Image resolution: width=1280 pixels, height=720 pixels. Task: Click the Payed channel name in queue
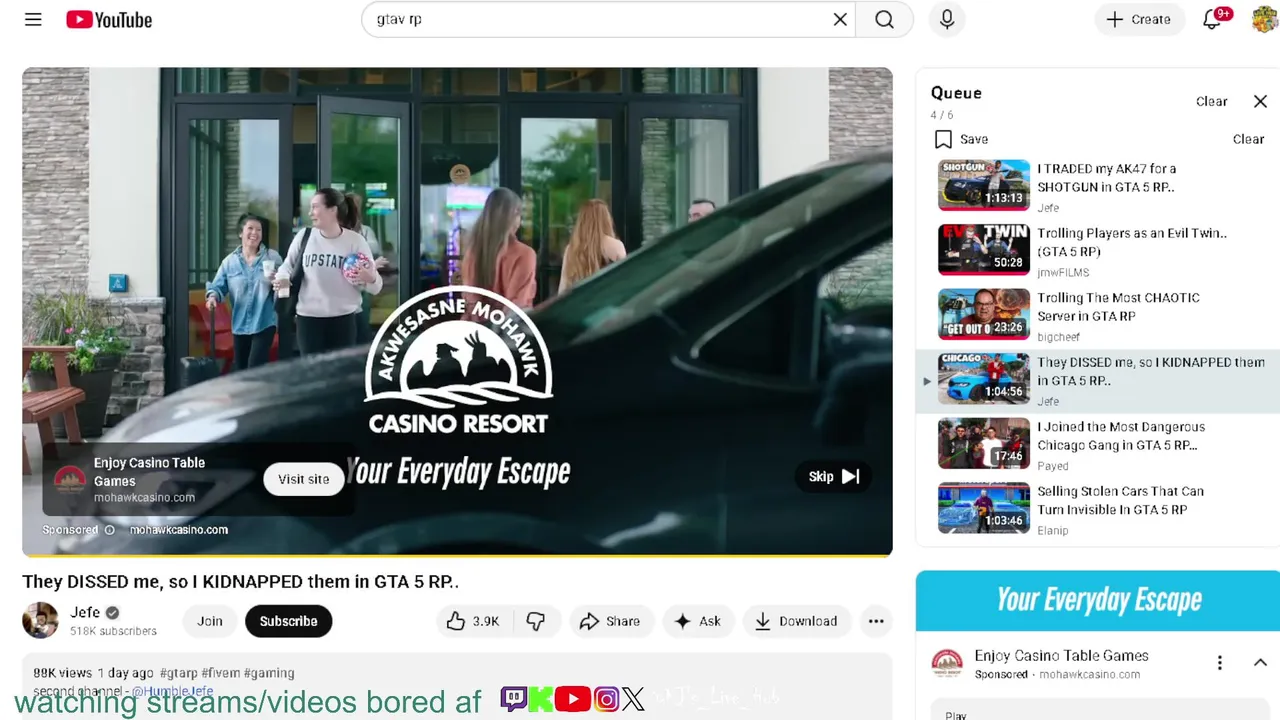coord(1053,466)
